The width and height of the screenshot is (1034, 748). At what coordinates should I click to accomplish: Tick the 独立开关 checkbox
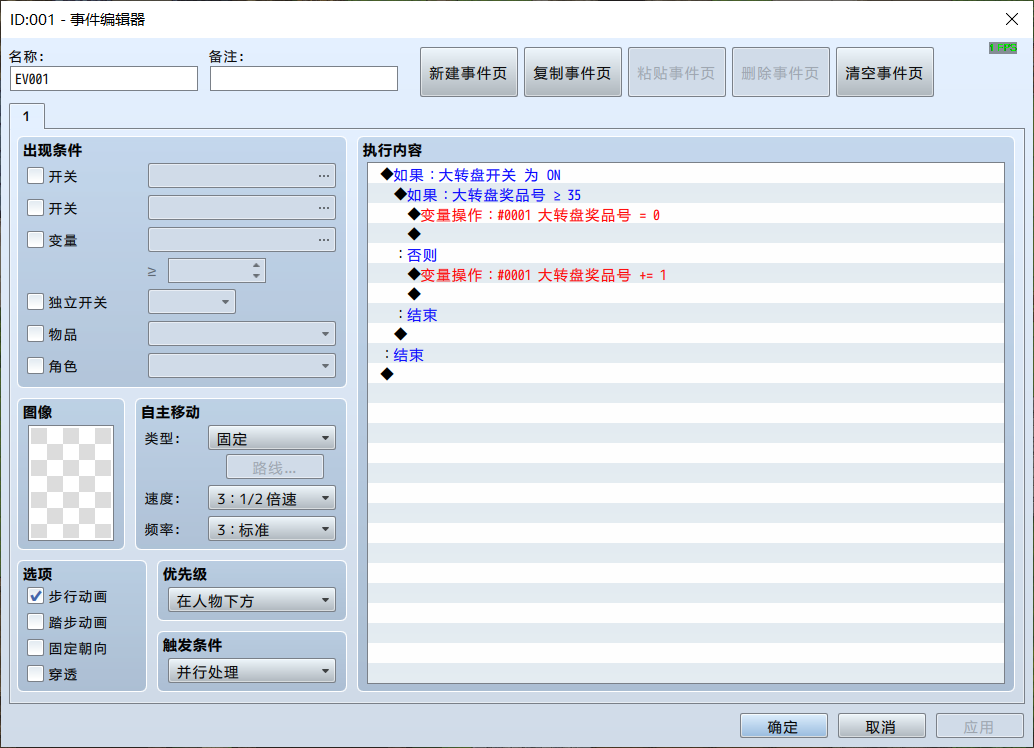tap(36, 302)
